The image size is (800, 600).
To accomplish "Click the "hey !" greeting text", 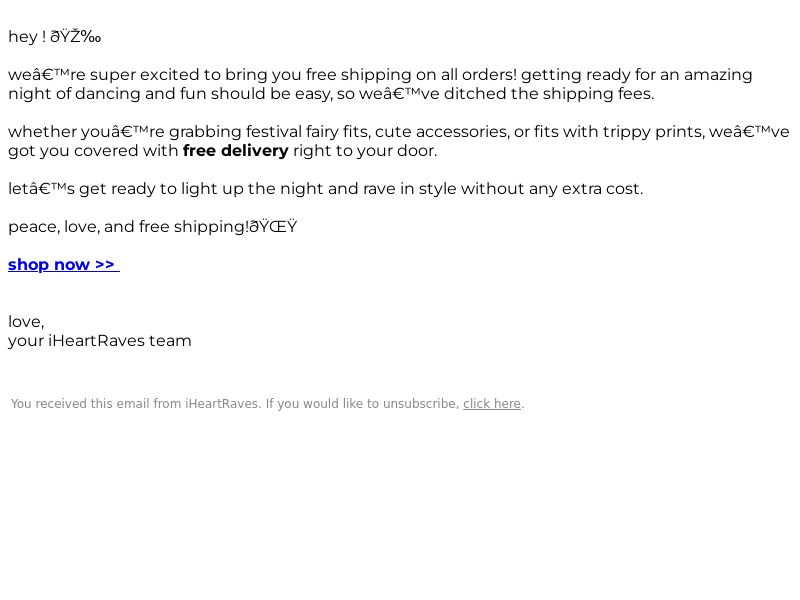I will pyautogui.click(x=27, y=37).
